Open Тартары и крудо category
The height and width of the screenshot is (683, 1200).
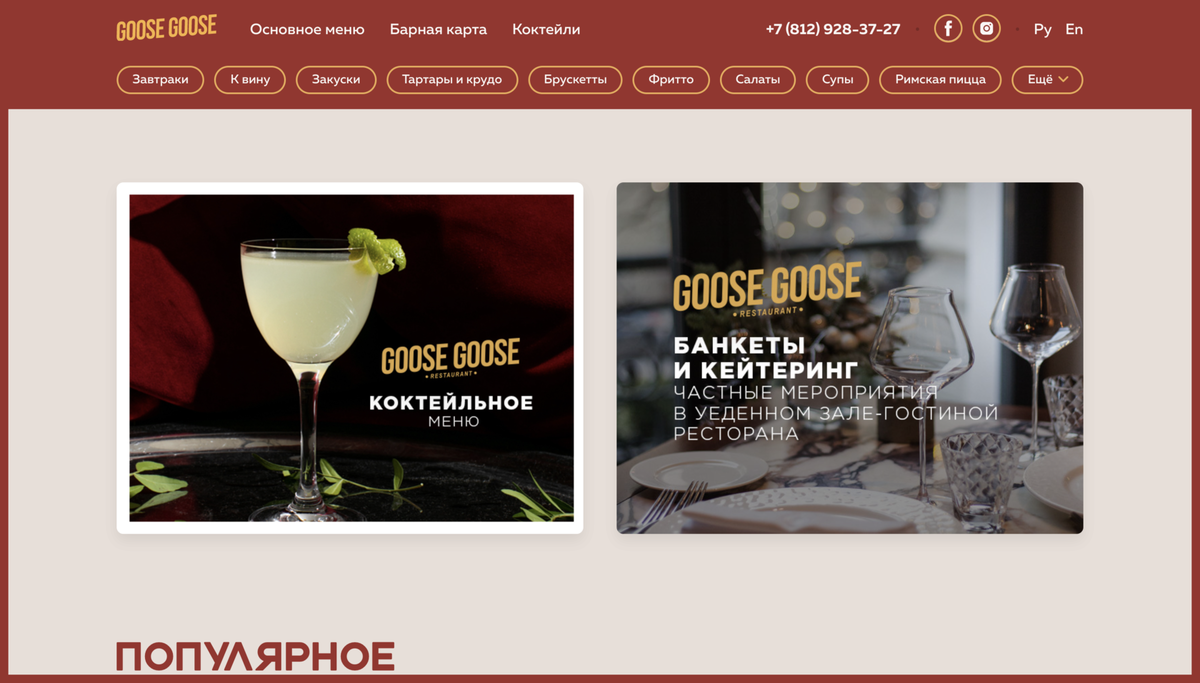(452, 79)
